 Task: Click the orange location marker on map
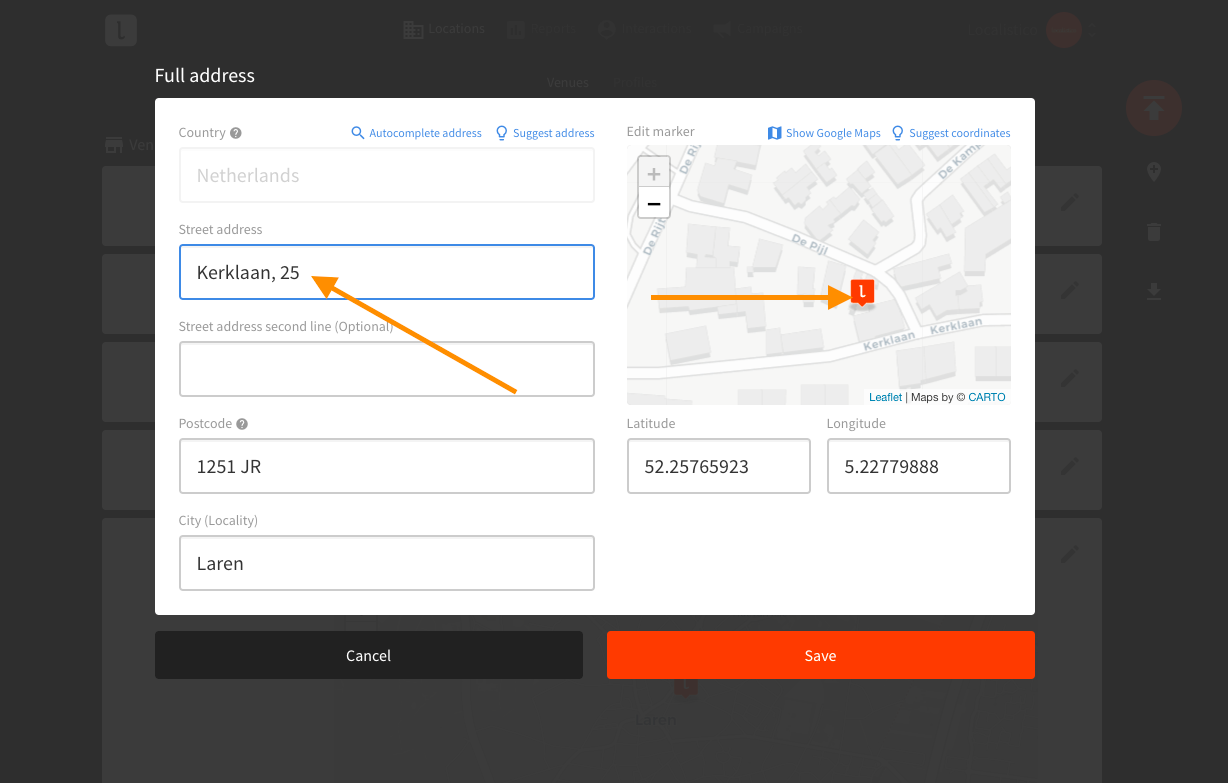click(x=862, y=292)
